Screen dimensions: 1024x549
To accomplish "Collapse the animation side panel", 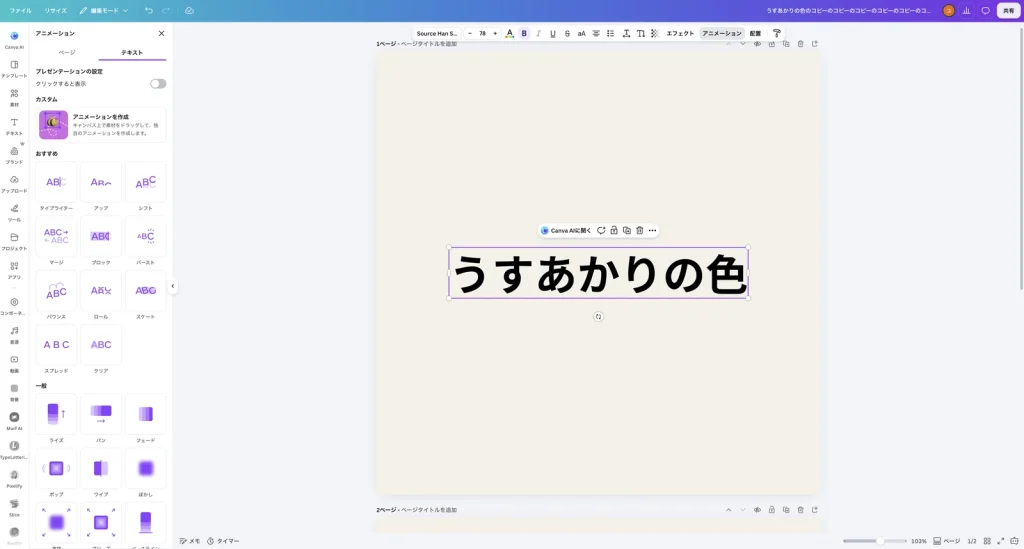I will click(172, 286).
